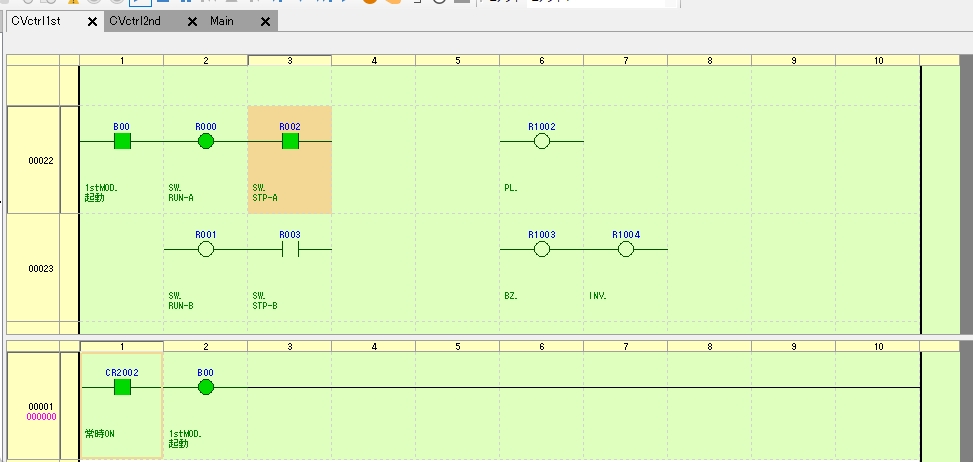Click the R000 SW. RUN-A coil symbol
The height and width of the screenshot is (462, 973).
[206, 142]
